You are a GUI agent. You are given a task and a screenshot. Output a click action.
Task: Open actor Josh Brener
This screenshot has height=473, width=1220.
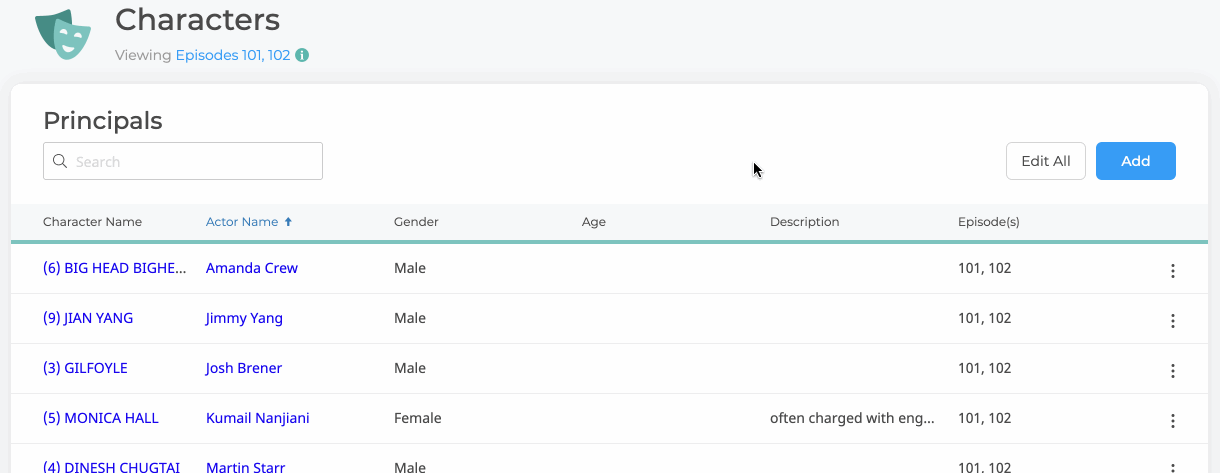click(244, 368)
